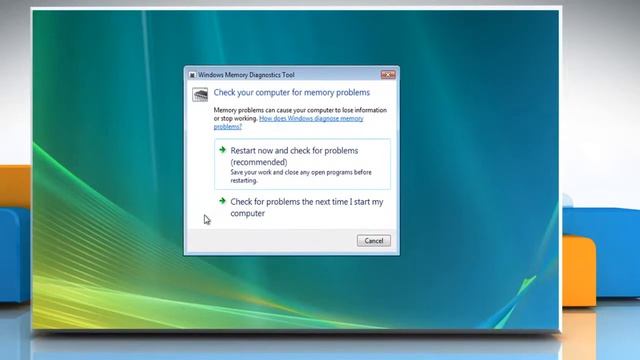The width and height of the screenshot is (640, 360).
Task: Select Check for problems next time I start
Action: tap(302, 207)
